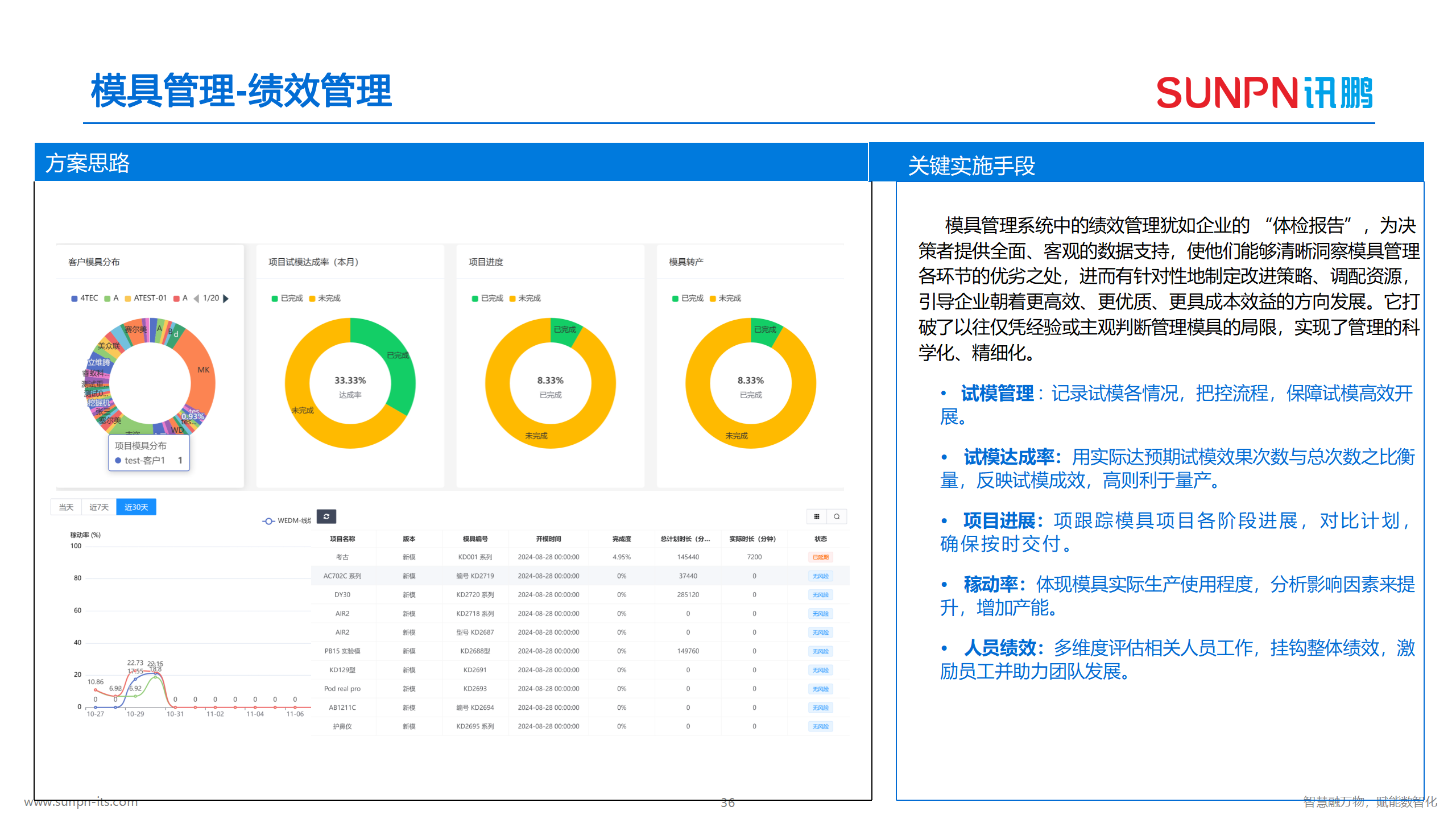Select the 近30天 time range tab
Image resolution: width=1456 pixels, height=819 pixels.
click(x=136, y=507)
